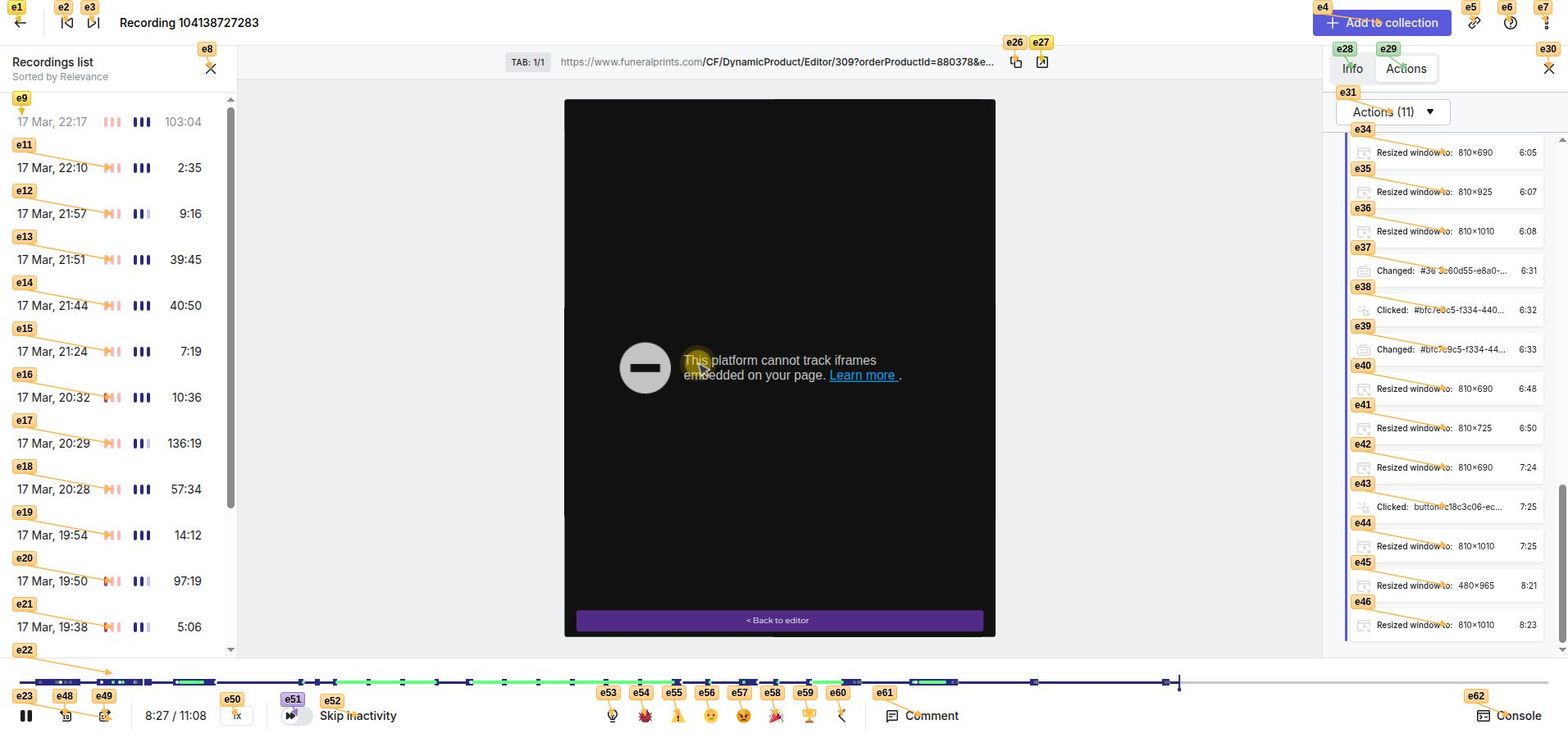Click the icon right of the trophy
Image resolution: width=1568 pixels, height=742 pixels.
(842, 716)
